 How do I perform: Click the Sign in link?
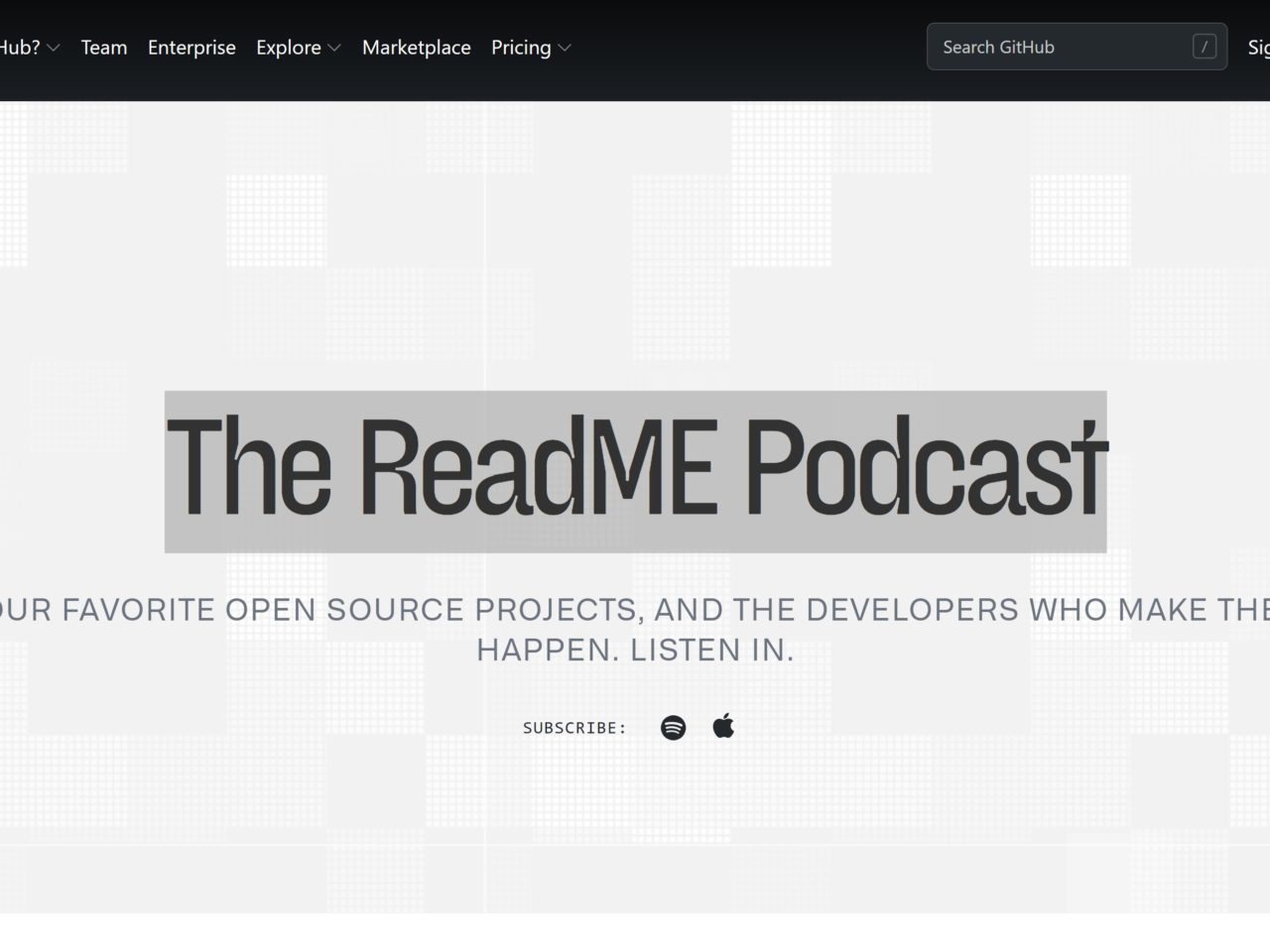(x=1258, y=48)
